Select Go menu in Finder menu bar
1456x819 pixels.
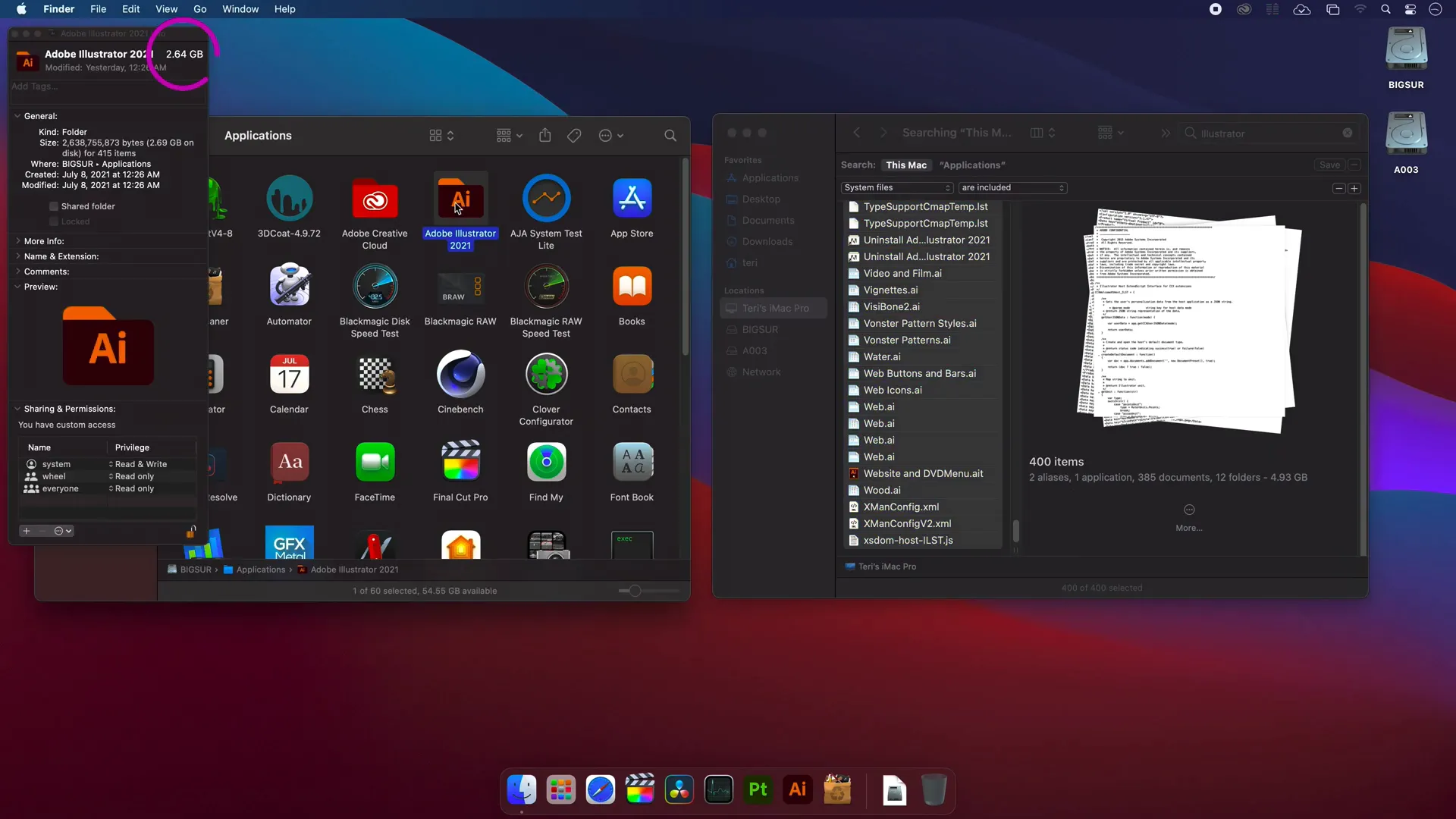tap(200, 9)
